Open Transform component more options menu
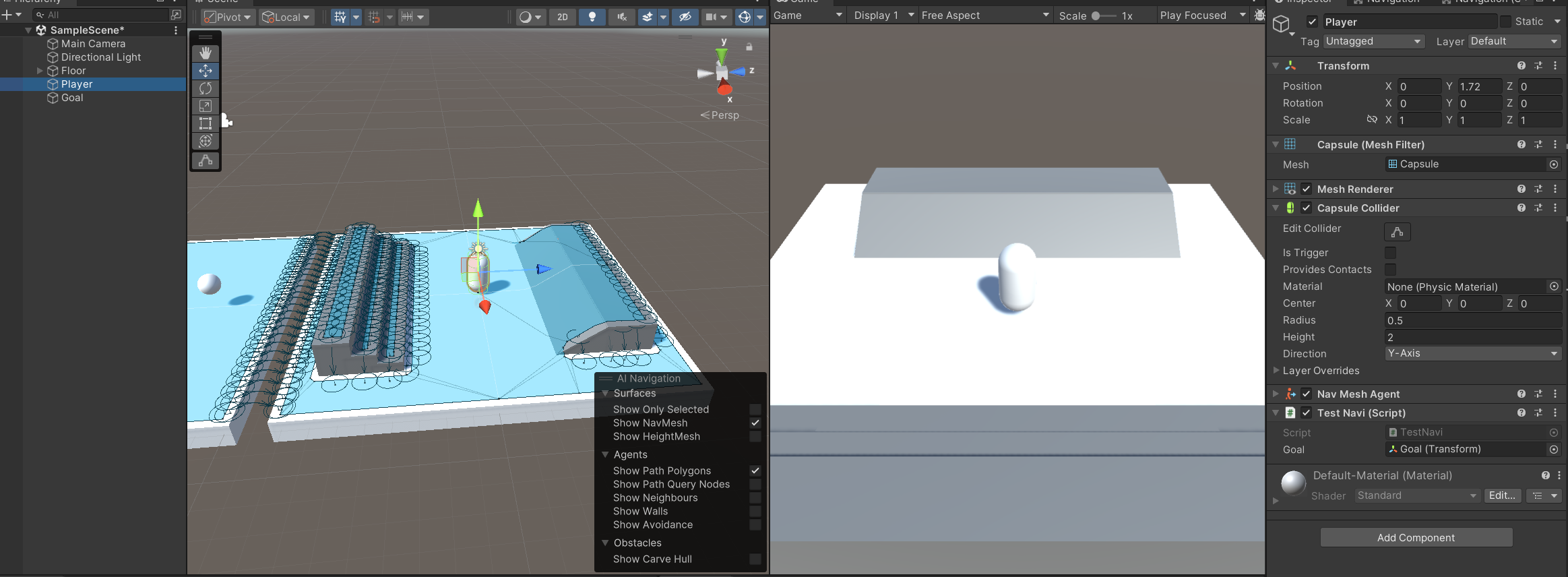The image size is (1568, 577). (x=1555, y=66)
